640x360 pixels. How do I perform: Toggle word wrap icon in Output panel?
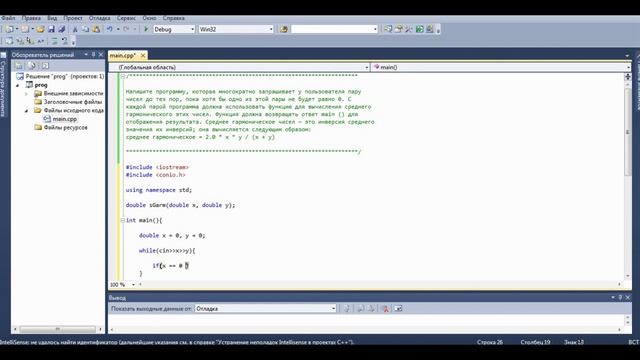click(x=398, y=309)
